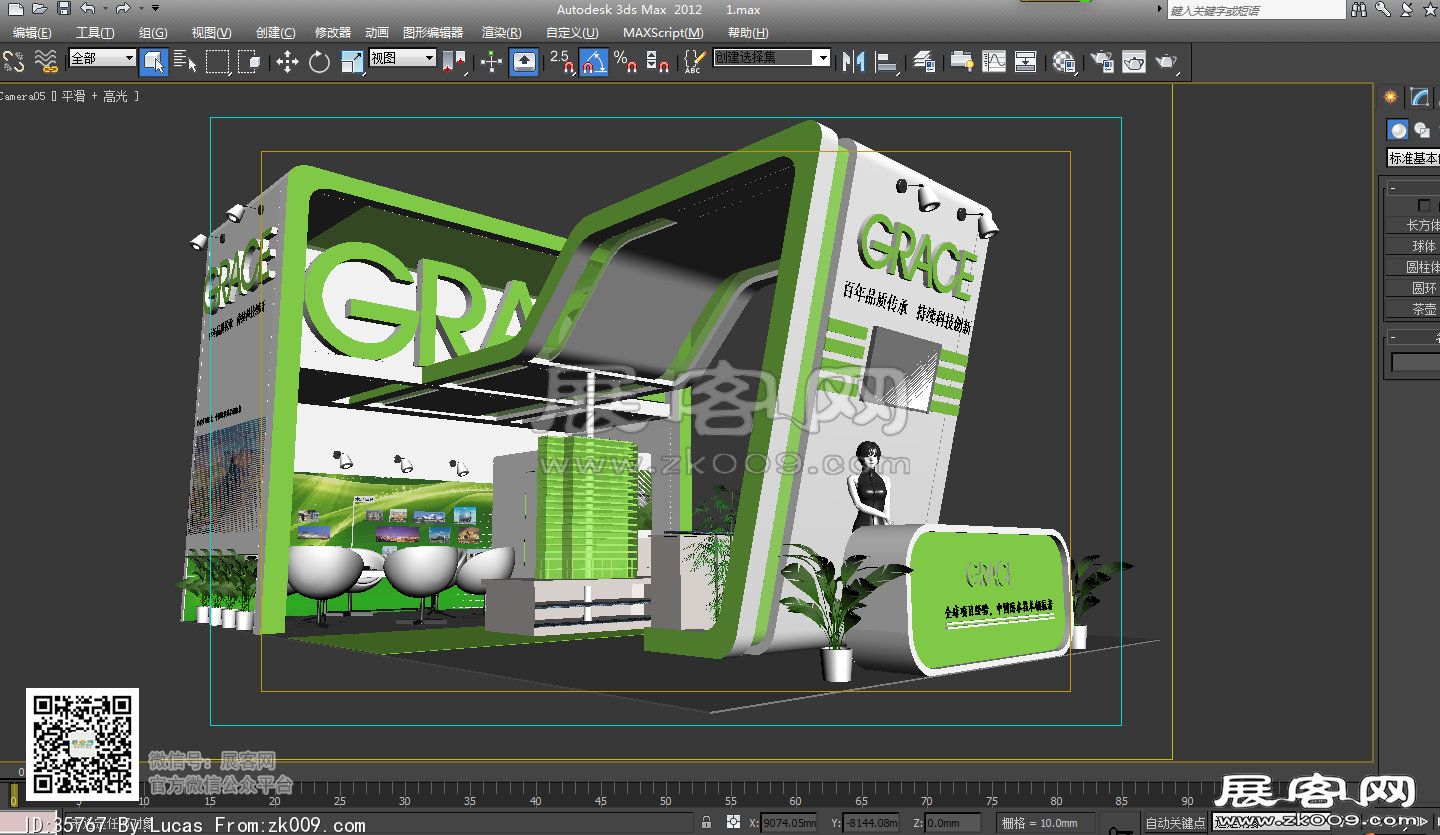Viewport: 1440px width, 835px height.
Task: Click the Unlink Selection tool icon
Action: 14,62
